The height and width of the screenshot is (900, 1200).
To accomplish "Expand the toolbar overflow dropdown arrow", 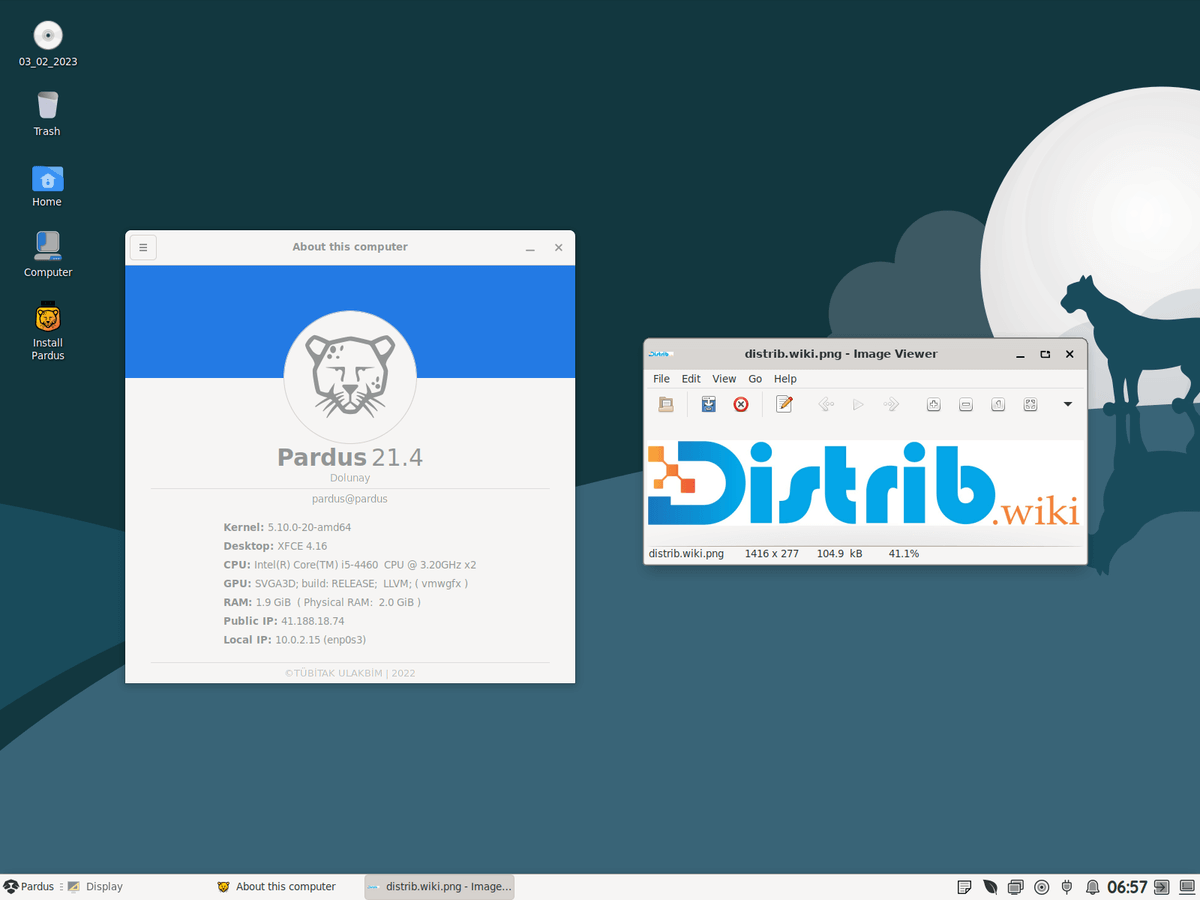I will [x=1067, y=404].
